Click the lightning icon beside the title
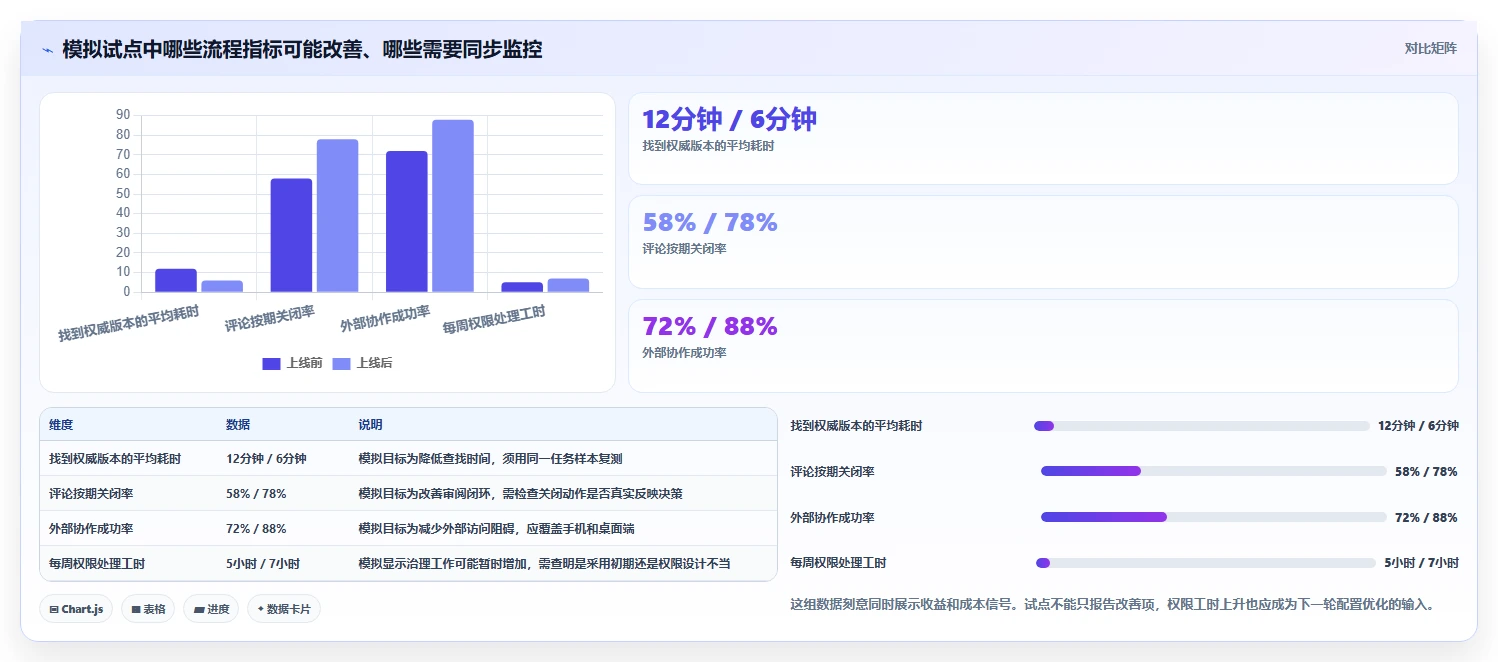The image size is (1498, 662). (47, 50)
